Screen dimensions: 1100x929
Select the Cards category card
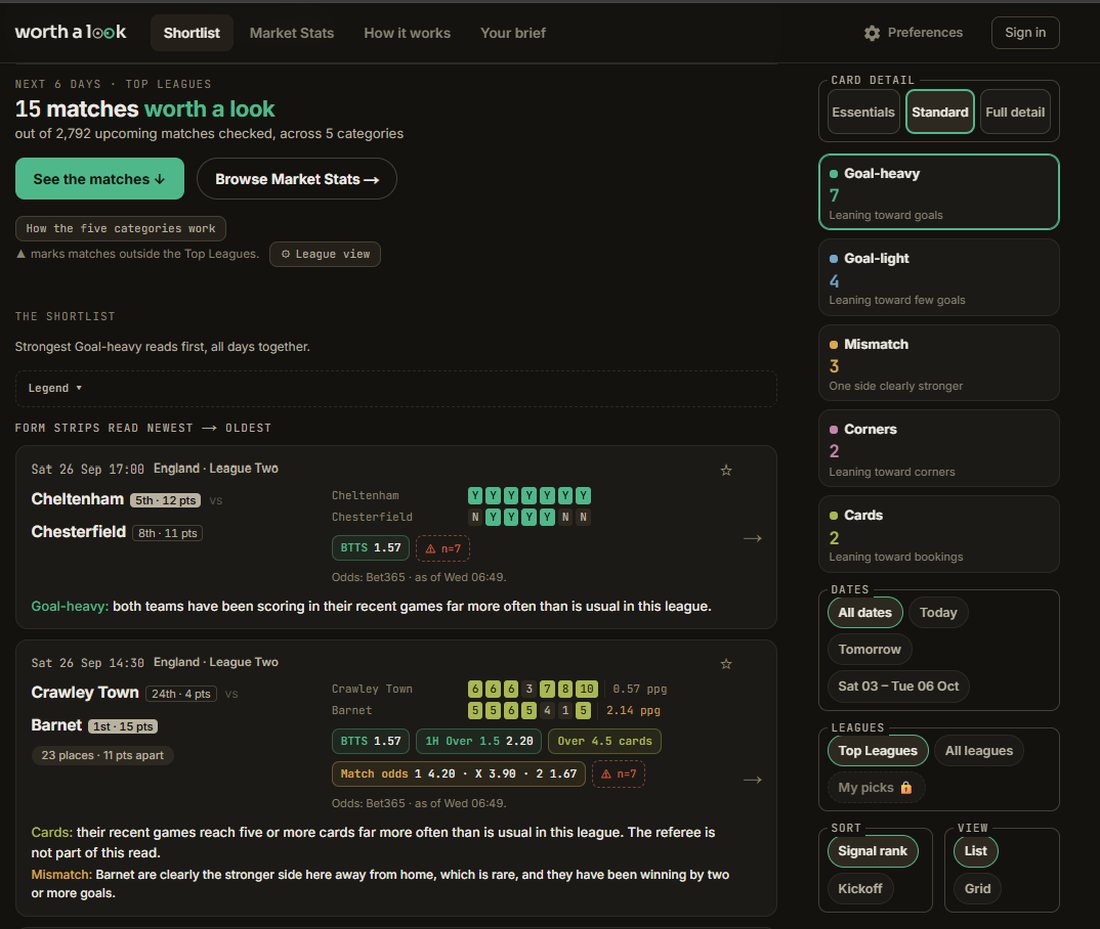tap(939, 535)
